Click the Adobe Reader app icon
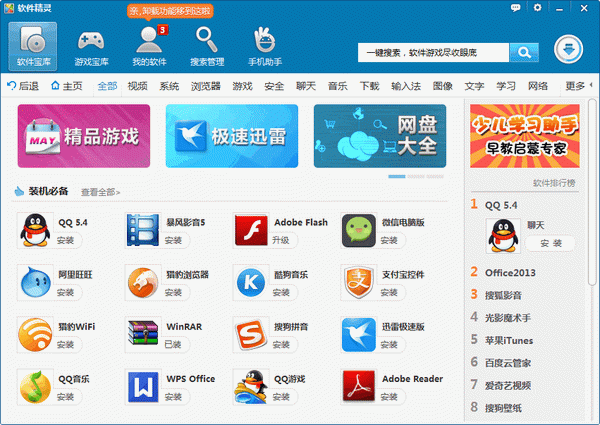600x425 pixels. pos(358,386)
